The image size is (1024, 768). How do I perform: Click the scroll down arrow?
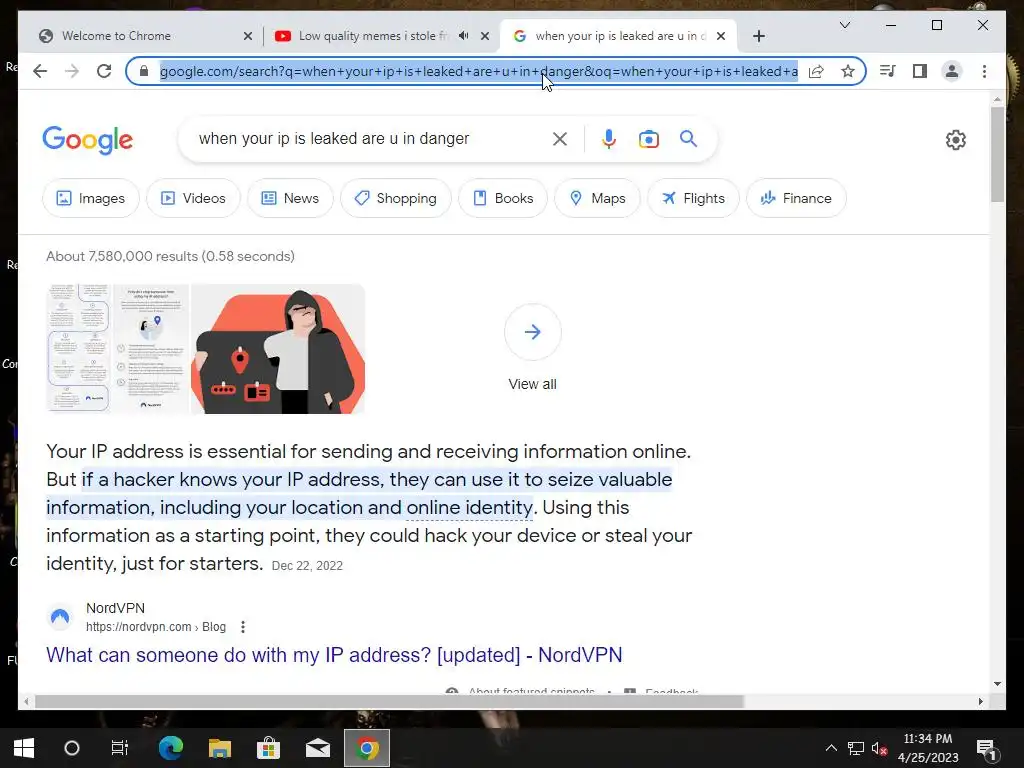(997, 684)
